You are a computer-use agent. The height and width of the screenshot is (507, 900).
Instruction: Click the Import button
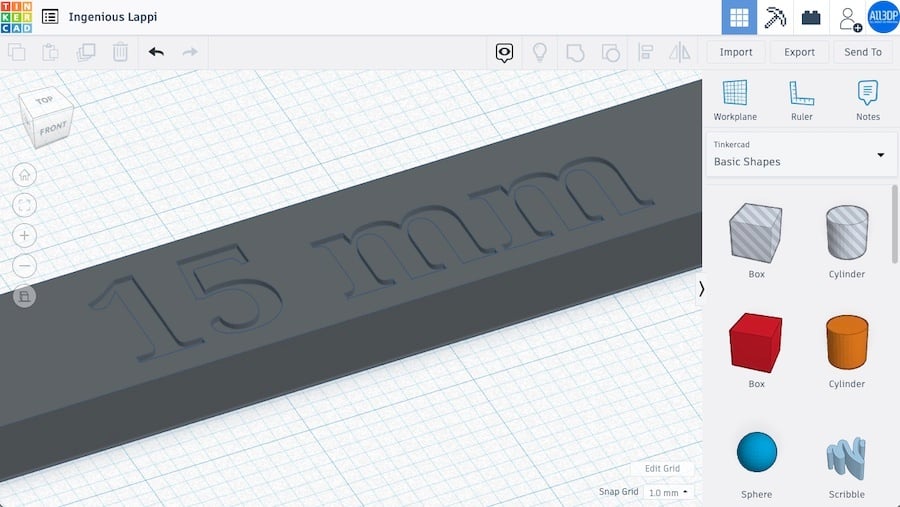pos(736,52)
